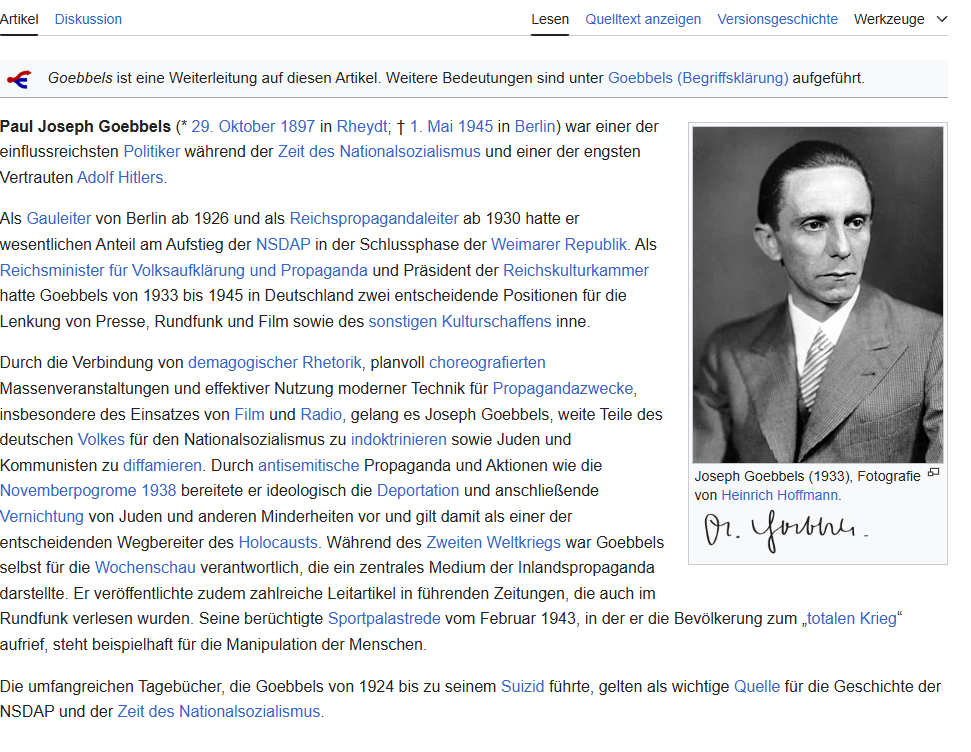Open Quelltext anzeigen
The image size is (971, 752).
pyautogui.click(x=643, y=19)
